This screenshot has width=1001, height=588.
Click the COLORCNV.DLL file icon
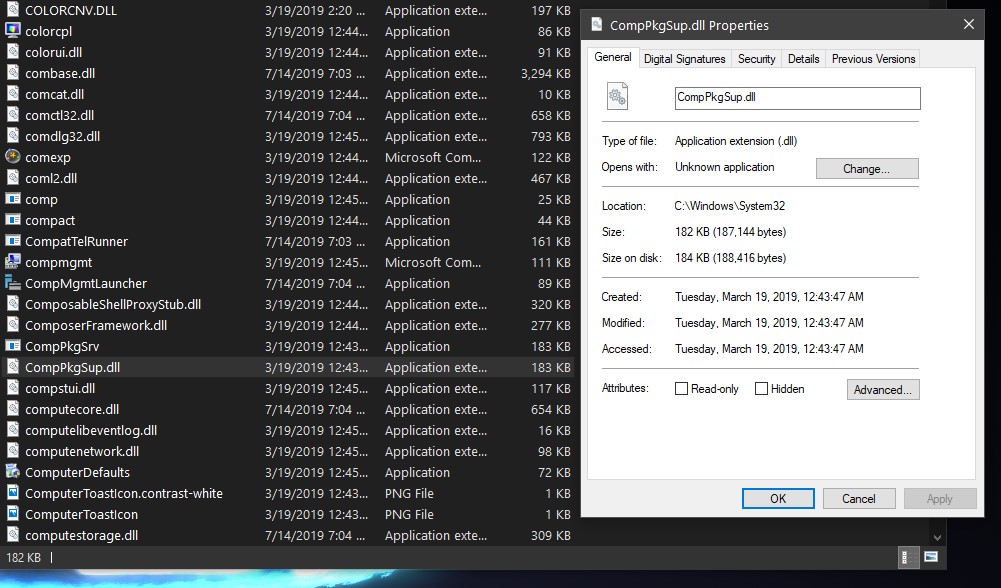tap(13, 10)
